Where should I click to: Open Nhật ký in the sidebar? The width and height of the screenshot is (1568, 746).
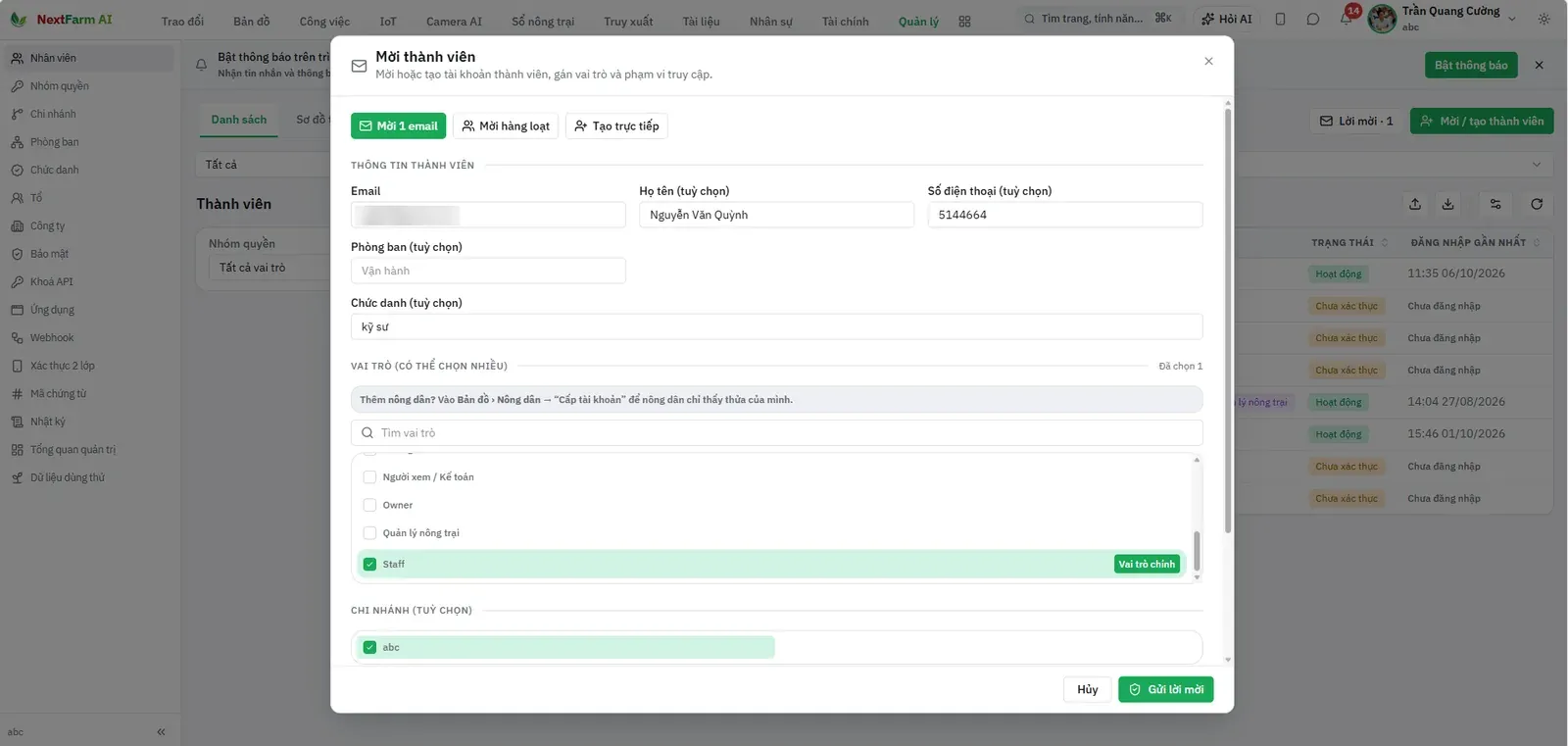pyautogui.click(x=88, y=423)
